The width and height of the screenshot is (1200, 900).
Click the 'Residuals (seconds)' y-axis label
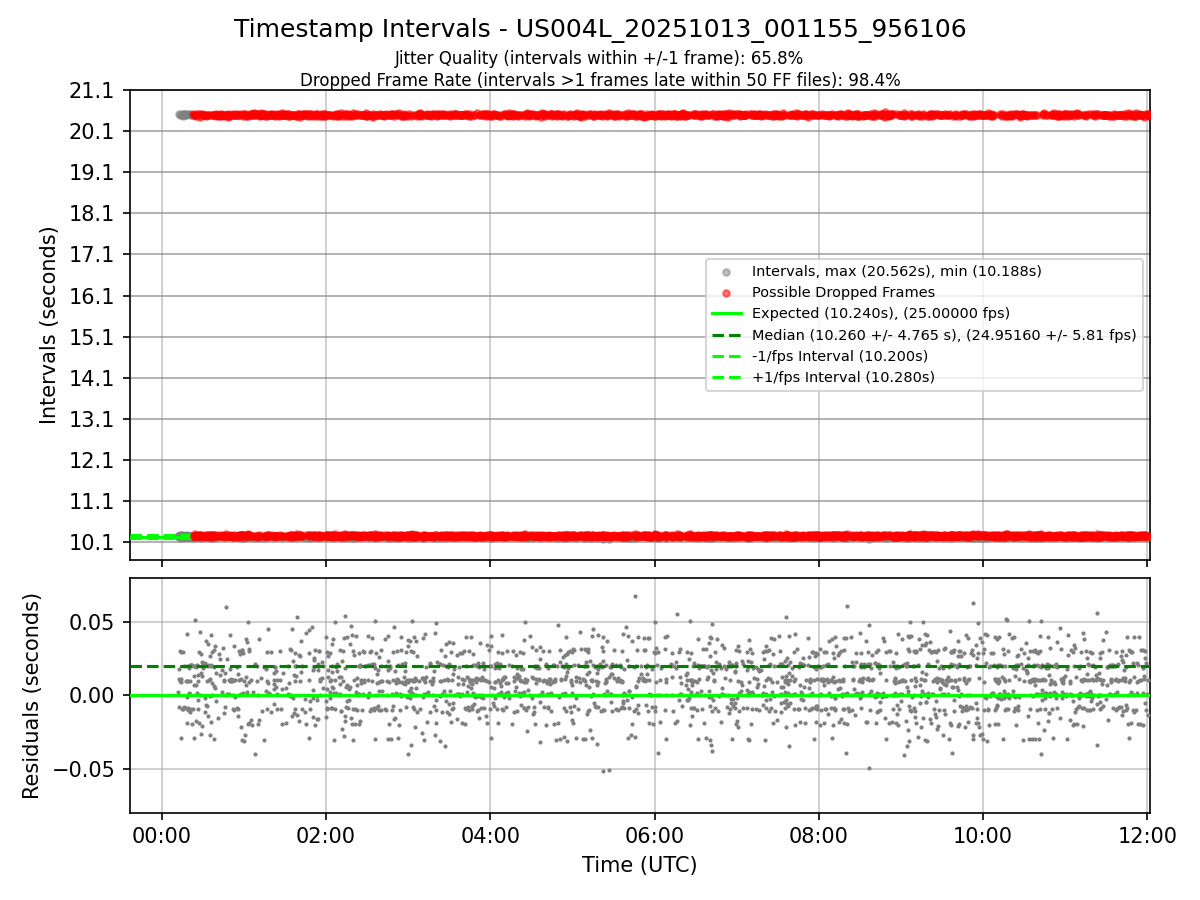[x=32, y=696]
